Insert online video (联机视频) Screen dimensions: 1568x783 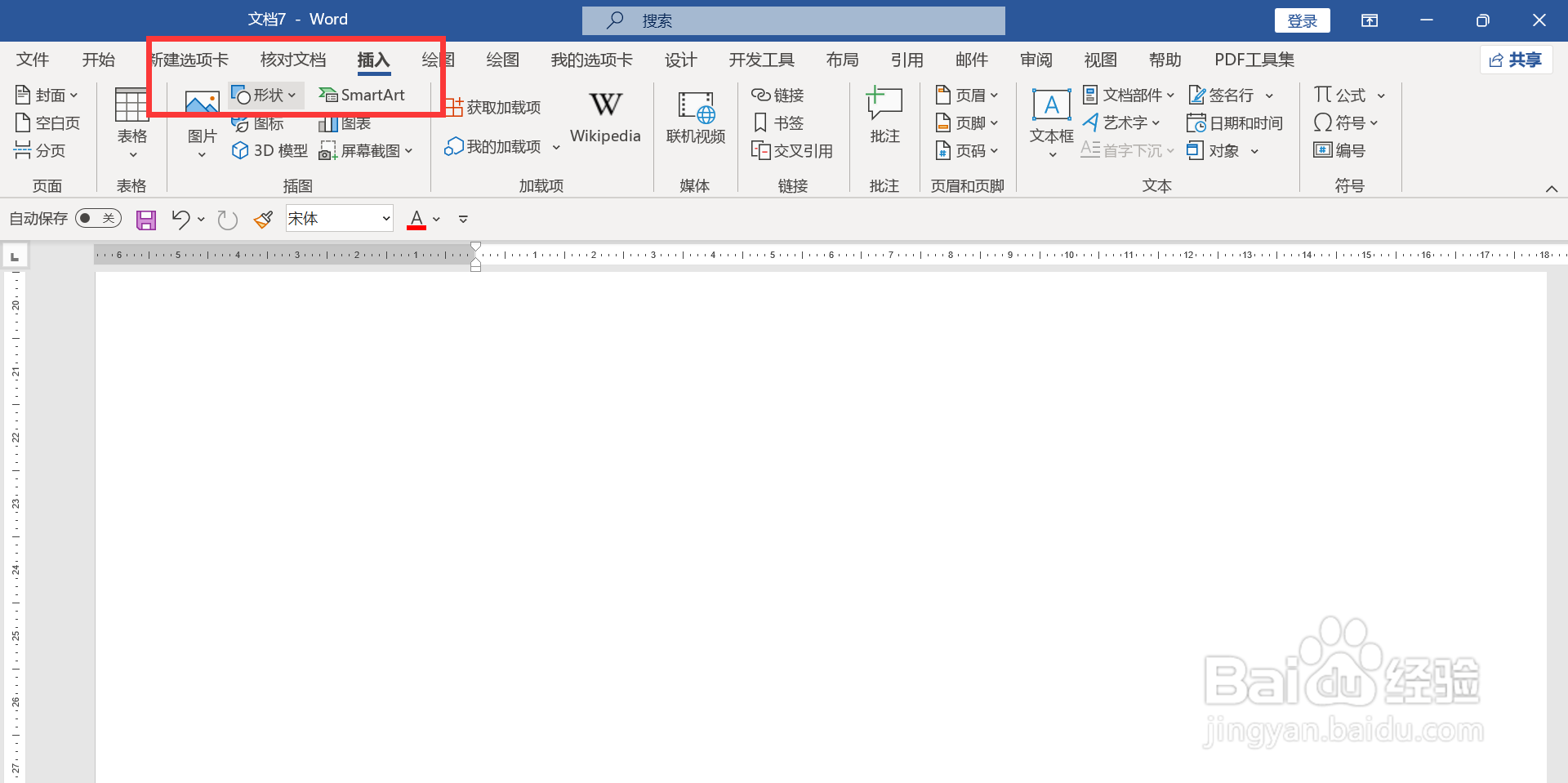[x=696, y=118]
